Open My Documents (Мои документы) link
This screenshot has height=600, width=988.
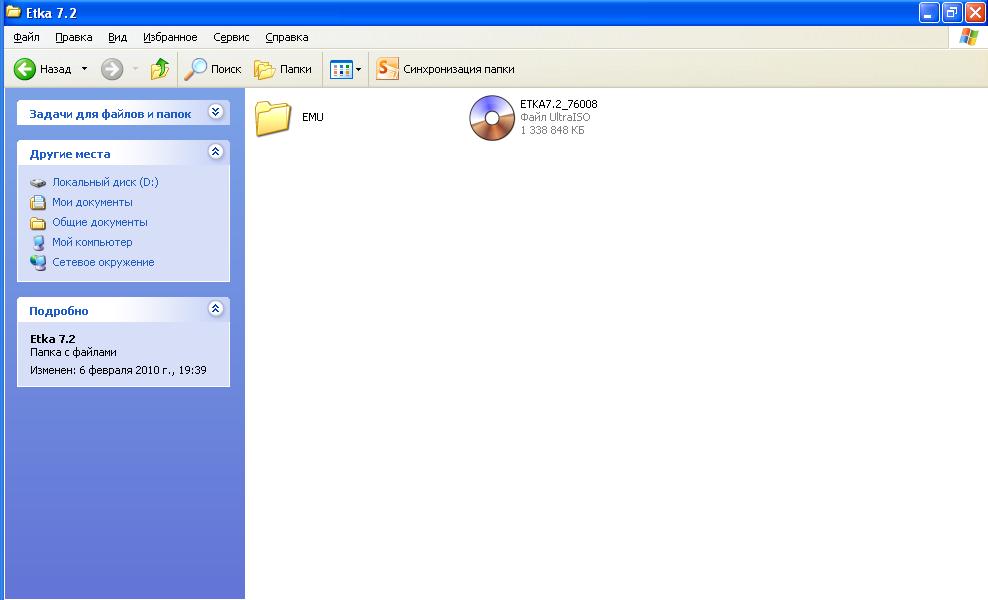[x=92, y=202]
